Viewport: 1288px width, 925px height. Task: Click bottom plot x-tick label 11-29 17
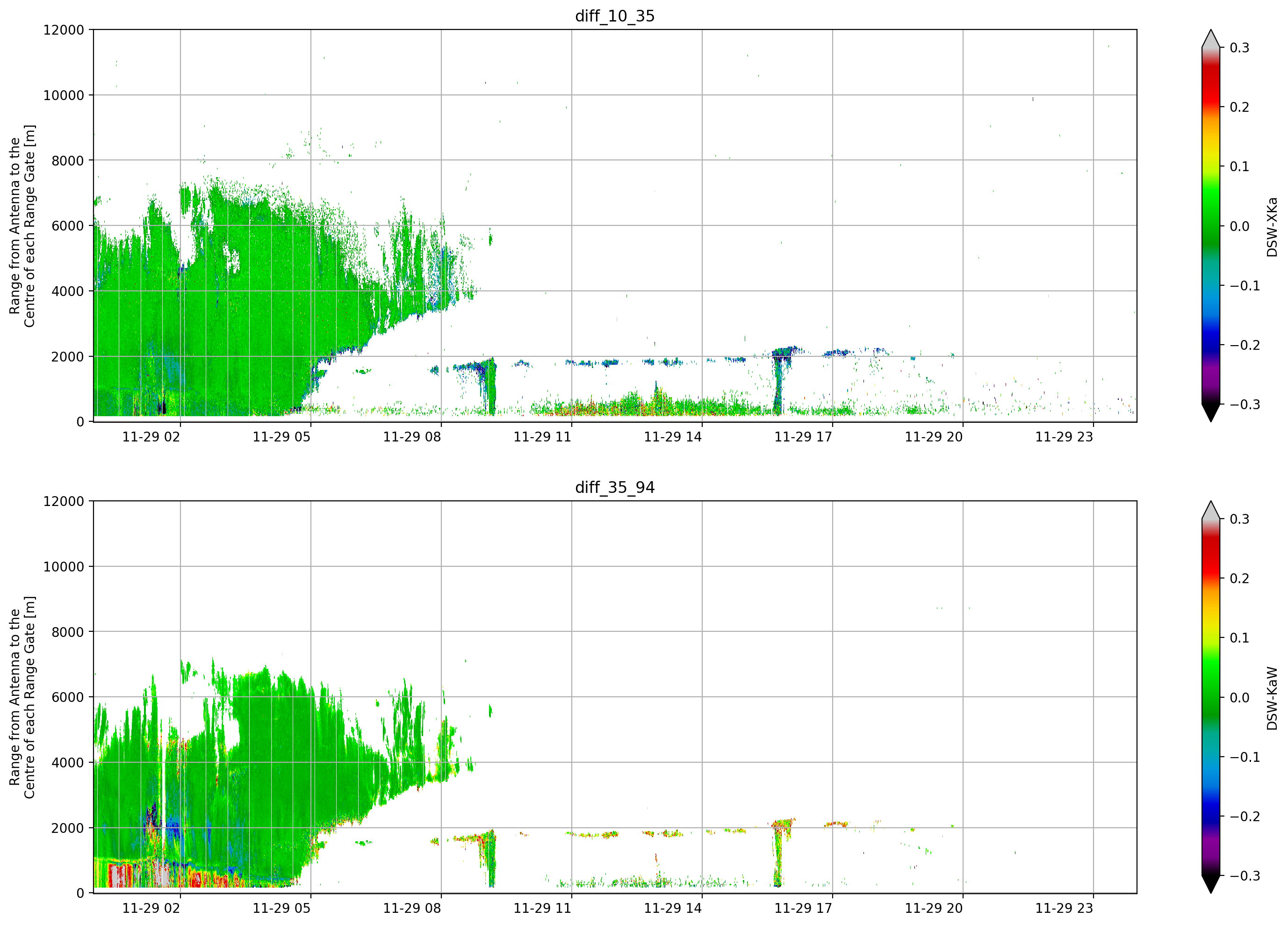[x=803, y=909]
